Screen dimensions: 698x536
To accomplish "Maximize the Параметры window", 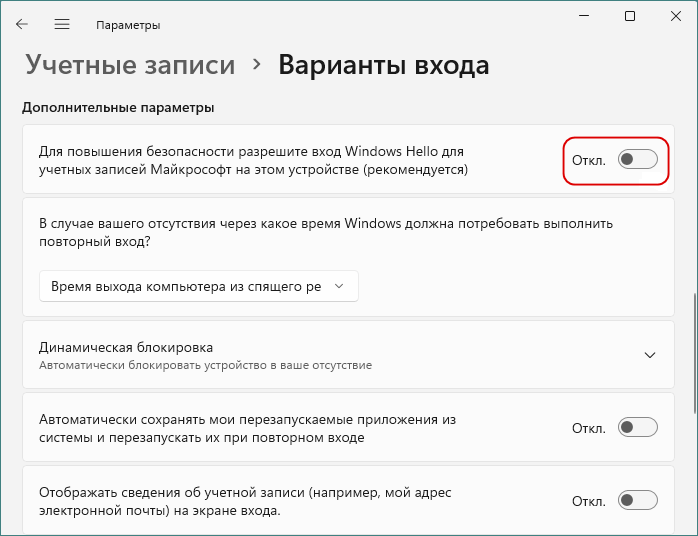I will point(630,16).
